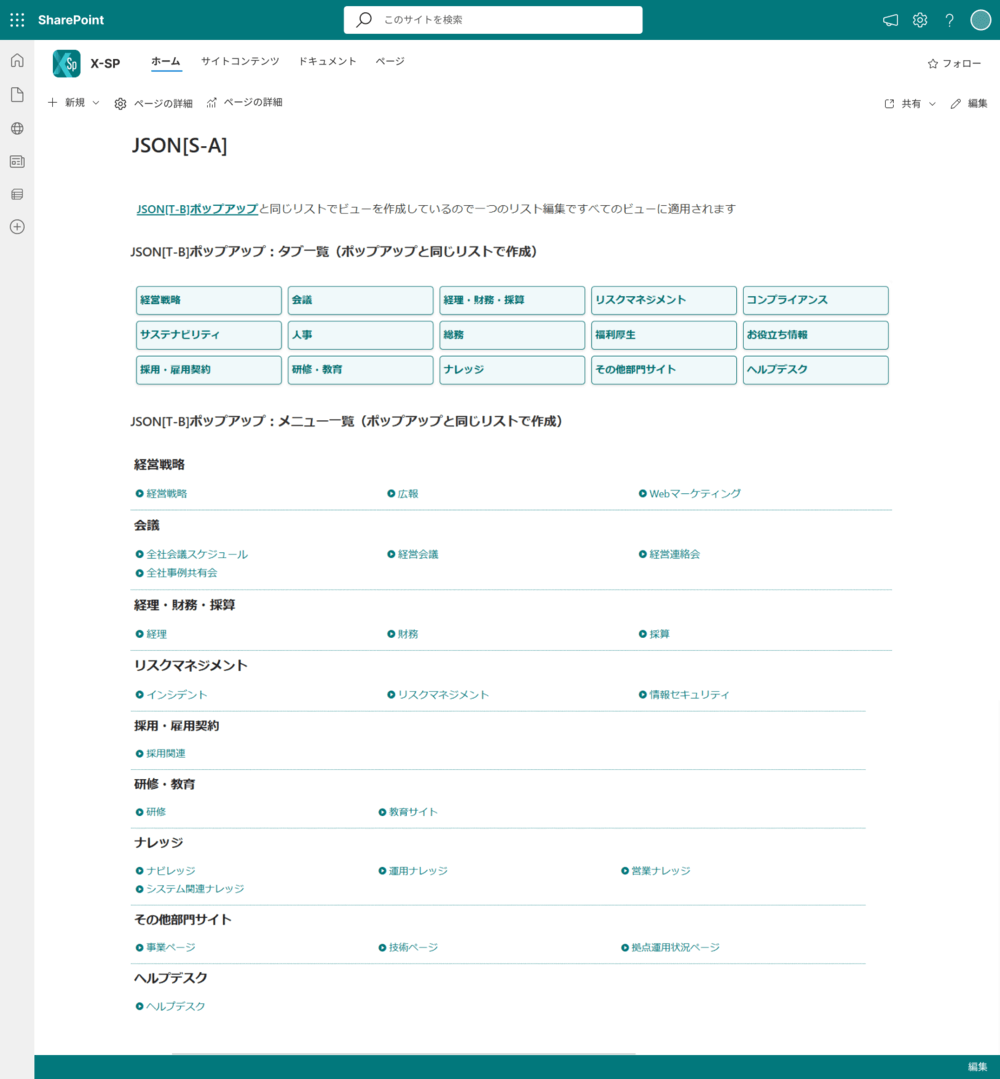This screenshot has height=1079, width=1000.
Task: Open the help question mark icon
Action: click(x=950, y=20)
